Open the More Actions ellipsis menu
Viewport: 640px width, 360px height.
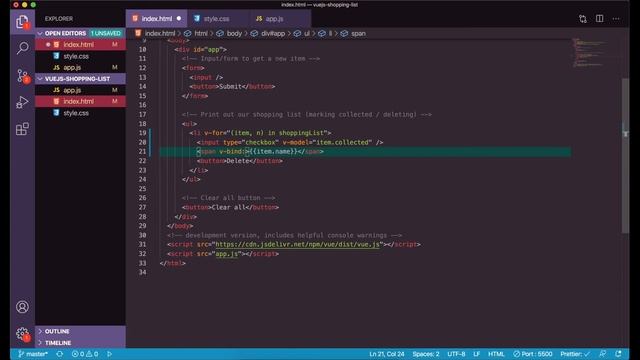click(x=616, y=19)
